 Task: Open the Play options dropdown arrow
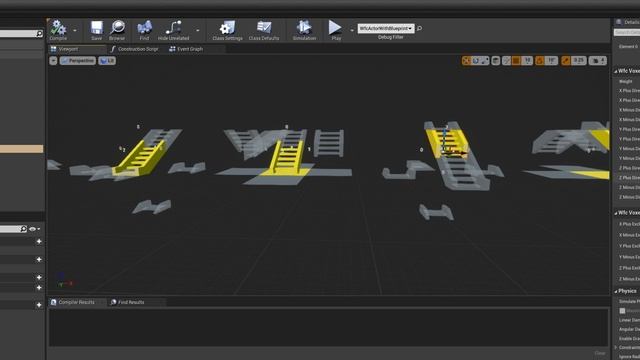[352, 30]
